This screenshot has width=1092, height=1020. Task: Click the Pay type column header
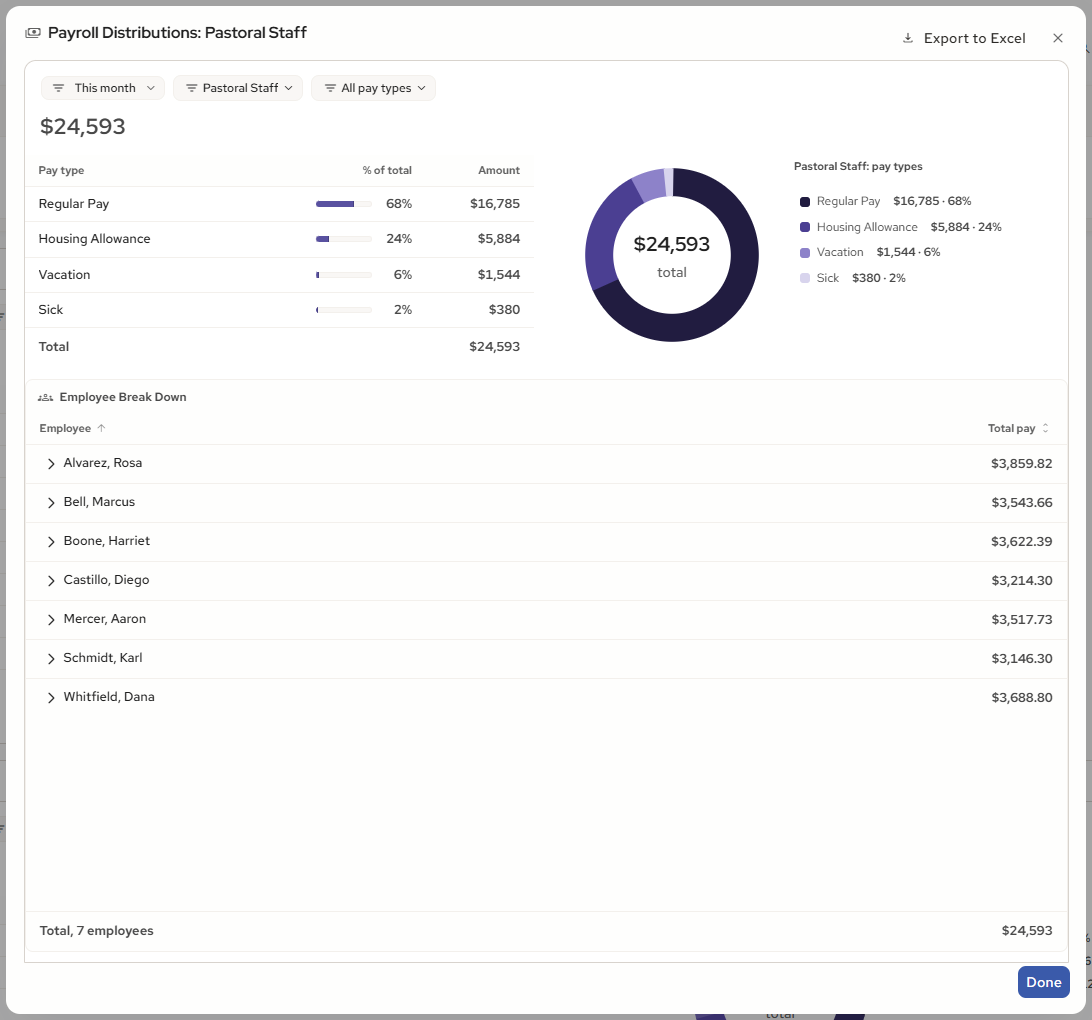coord(61,171)
